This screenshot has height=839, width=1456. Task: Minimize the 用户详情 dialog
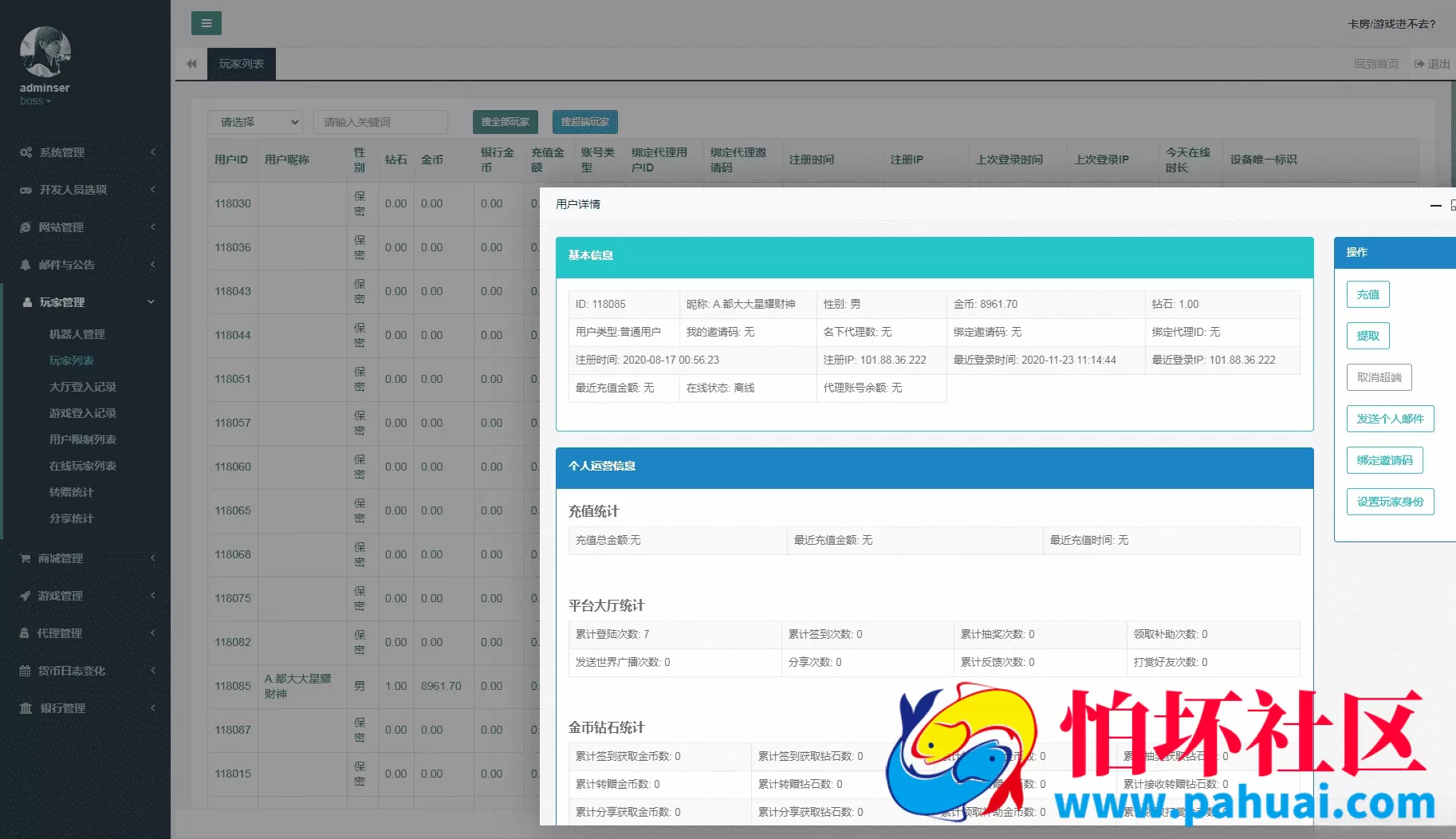click(x=1436, y=205)
